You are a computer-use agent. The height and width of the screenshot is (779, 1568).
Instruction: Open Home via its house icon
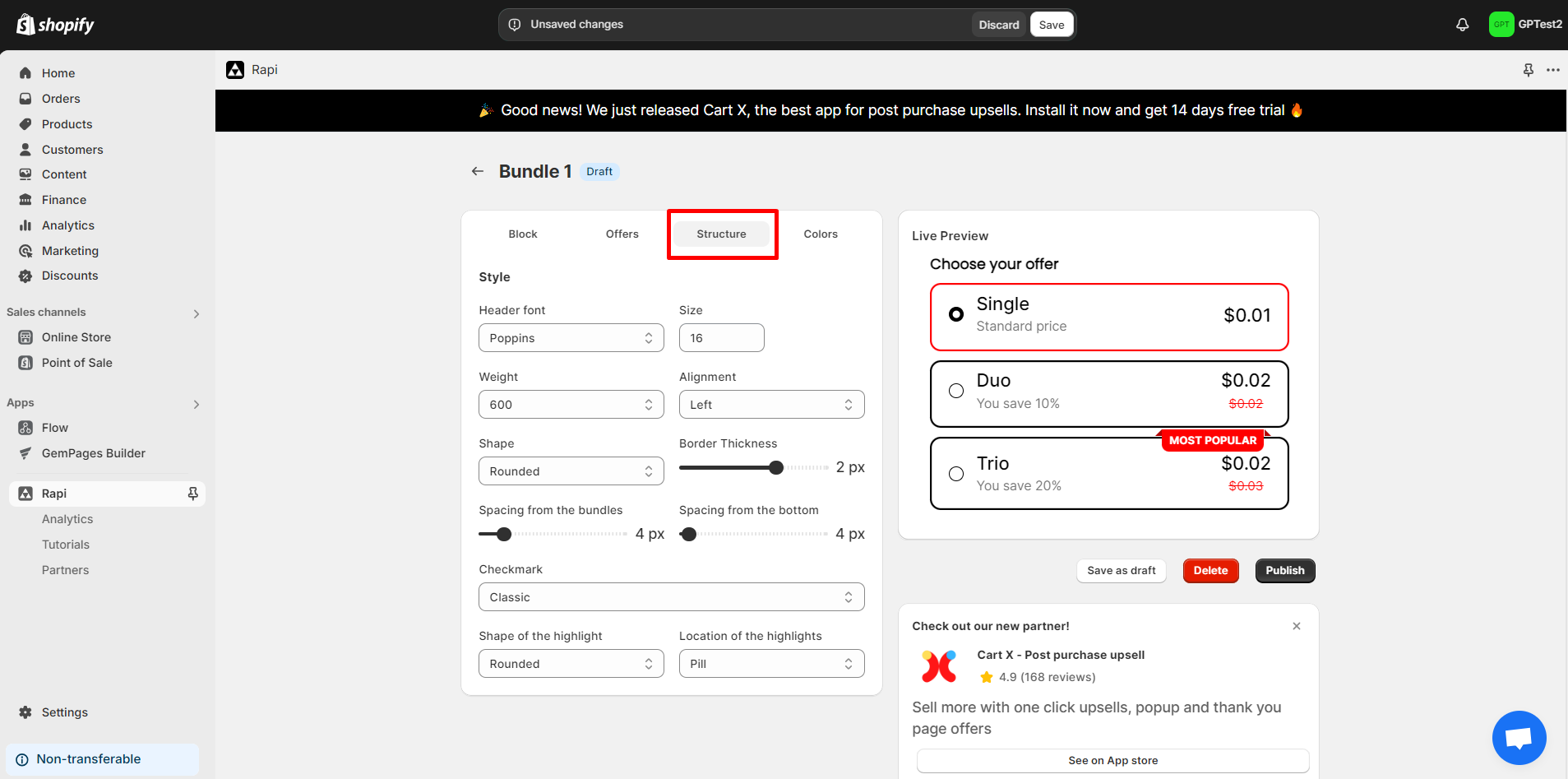(x=25, y=73)
